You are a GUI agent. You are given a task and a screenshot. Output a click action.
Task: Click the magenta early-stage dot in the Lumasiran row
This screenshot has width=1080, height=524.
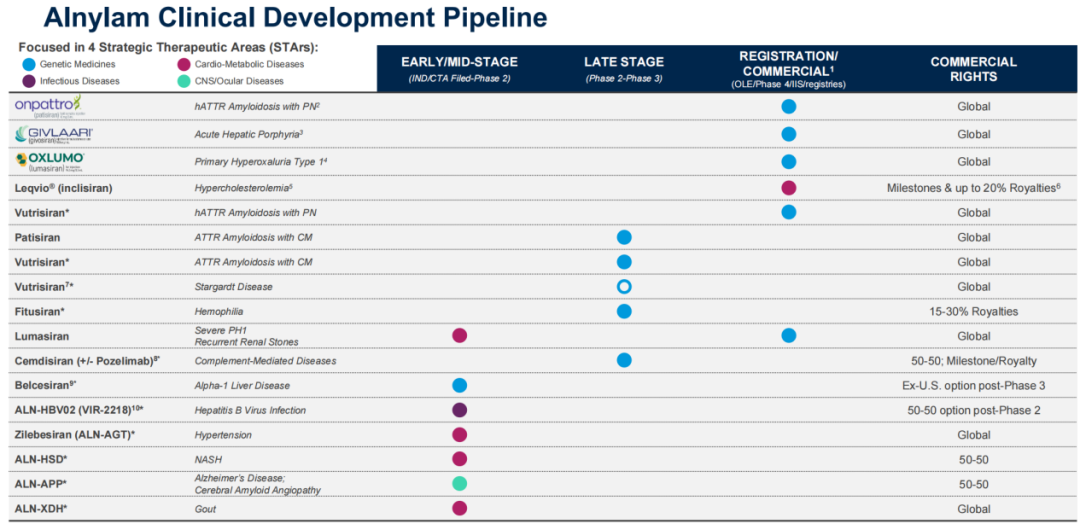point(460,335)
